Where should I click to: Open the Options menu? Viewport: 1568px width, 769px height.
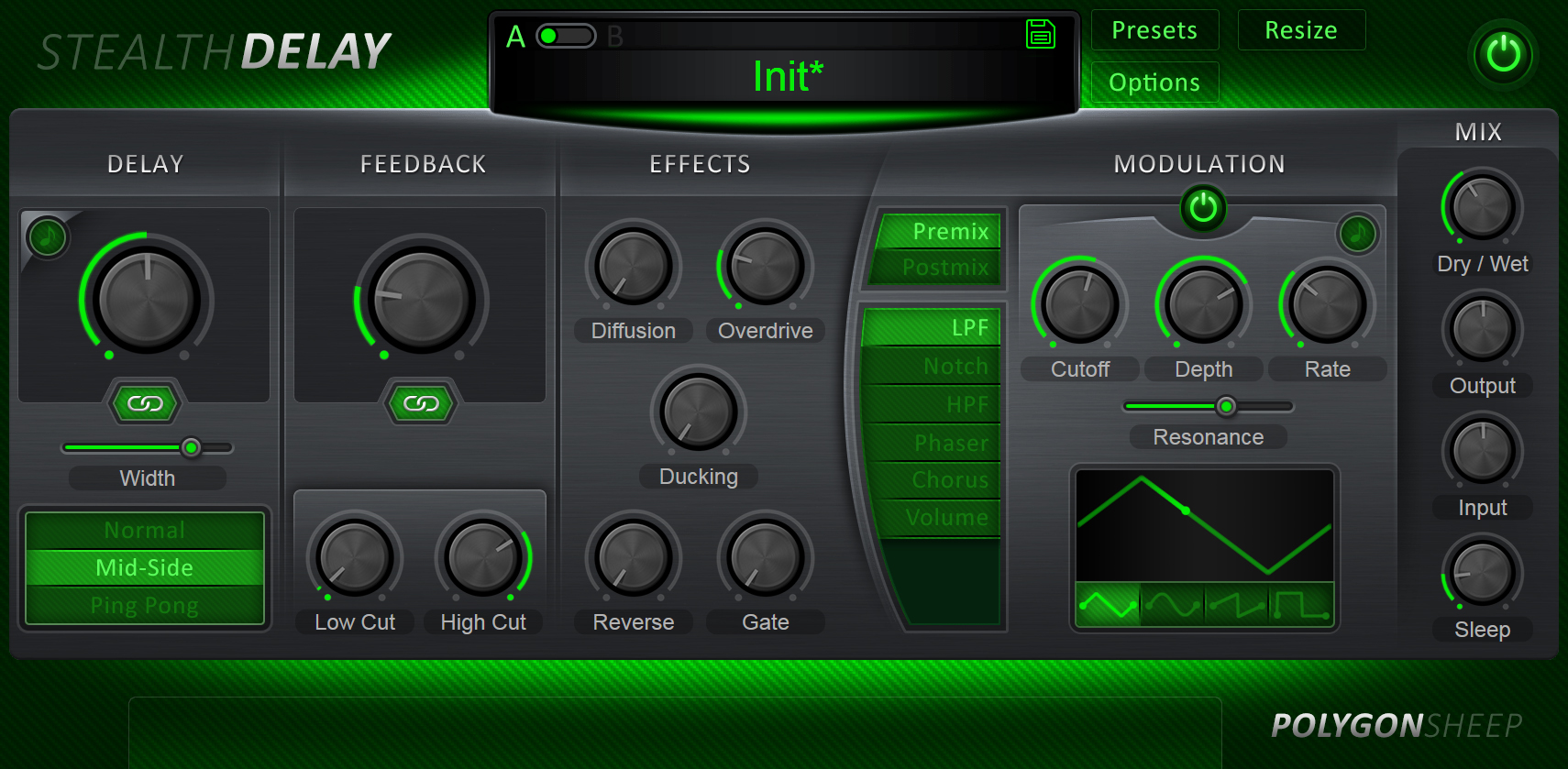[1154, 82]
